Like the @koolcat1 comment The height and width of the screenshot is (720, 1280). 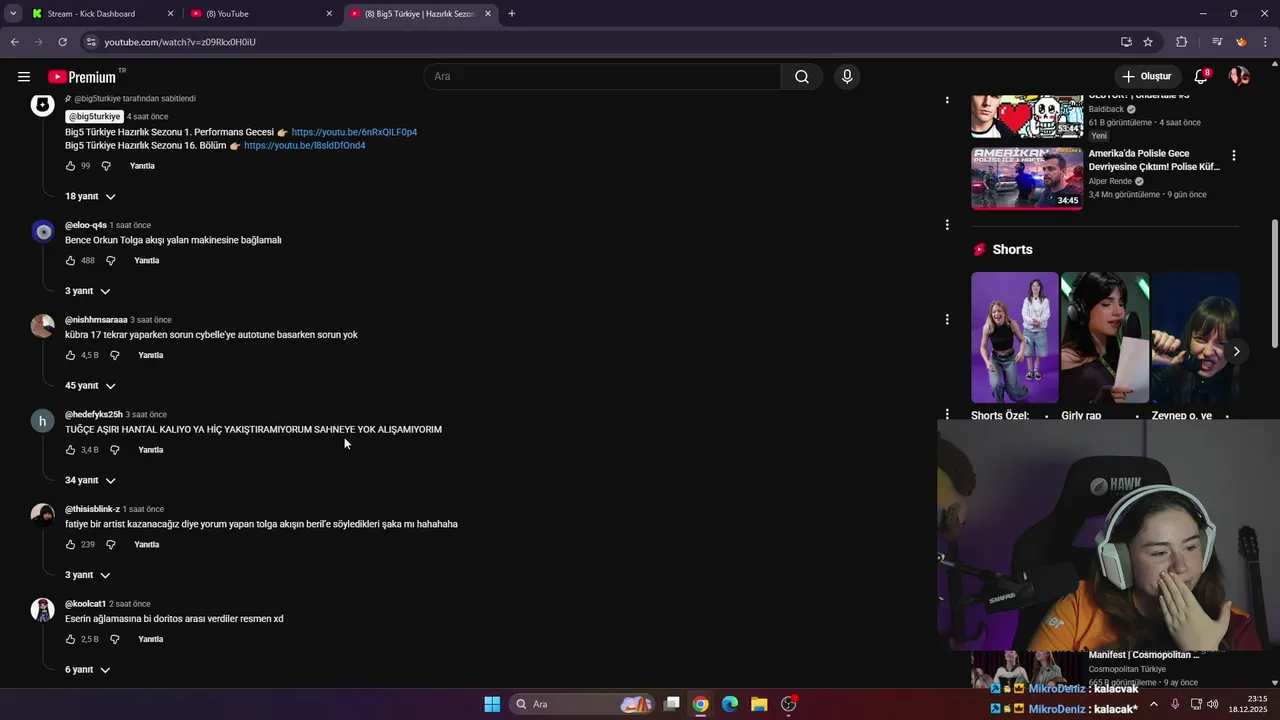tap(70, 639)
